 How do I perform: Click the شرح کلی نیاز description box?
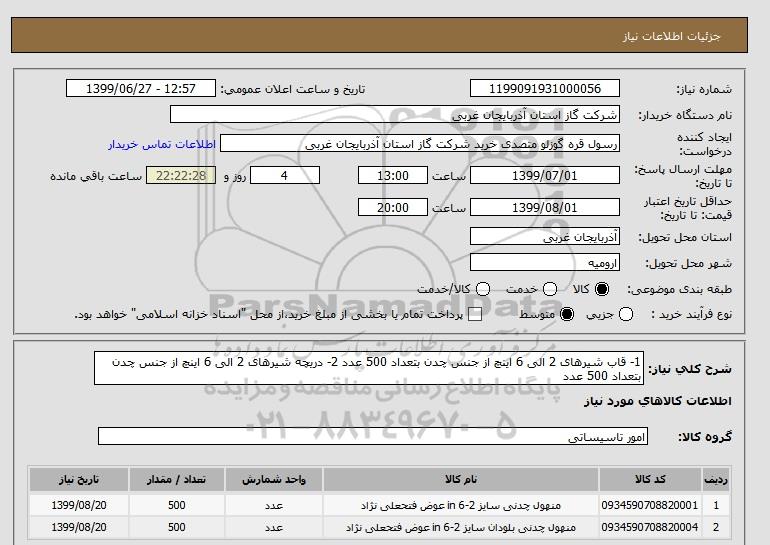point(369,368)
